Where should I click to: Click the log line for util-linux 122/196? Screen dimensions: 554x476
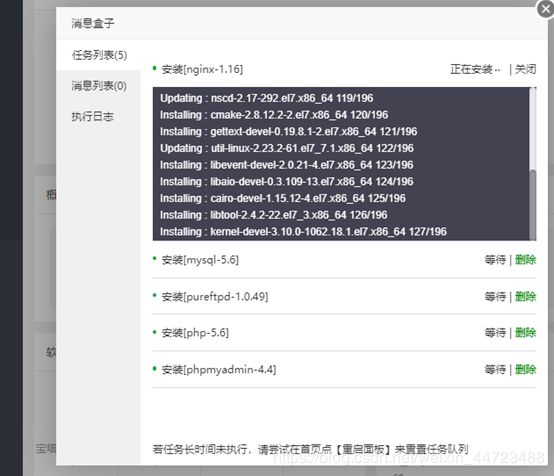click(x=287, y=148)
